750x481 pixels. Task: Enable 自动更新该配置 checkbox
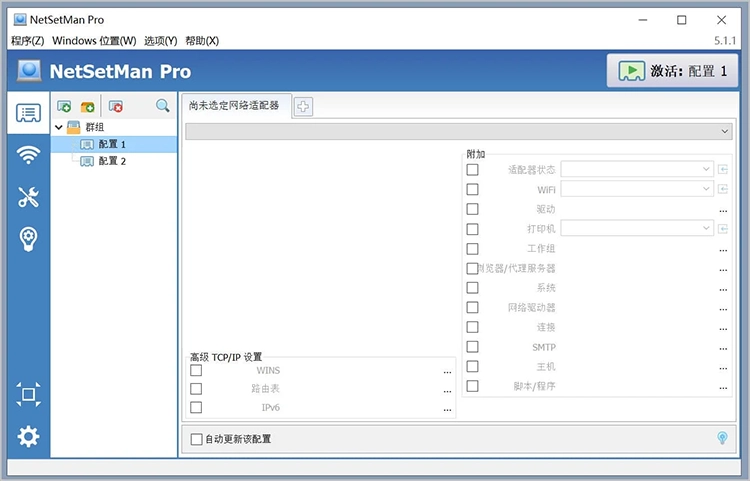pos(196,439)
